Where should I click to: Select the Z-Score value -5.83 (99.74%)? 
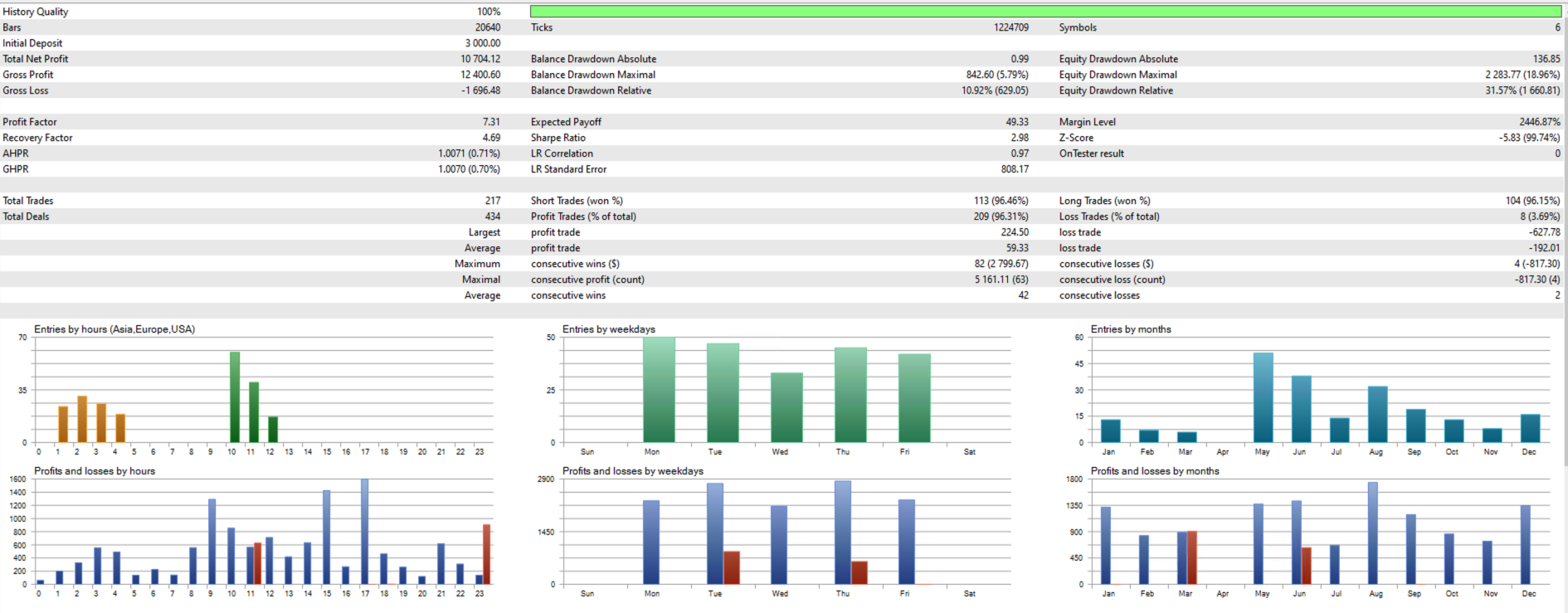pos(1530,138)
